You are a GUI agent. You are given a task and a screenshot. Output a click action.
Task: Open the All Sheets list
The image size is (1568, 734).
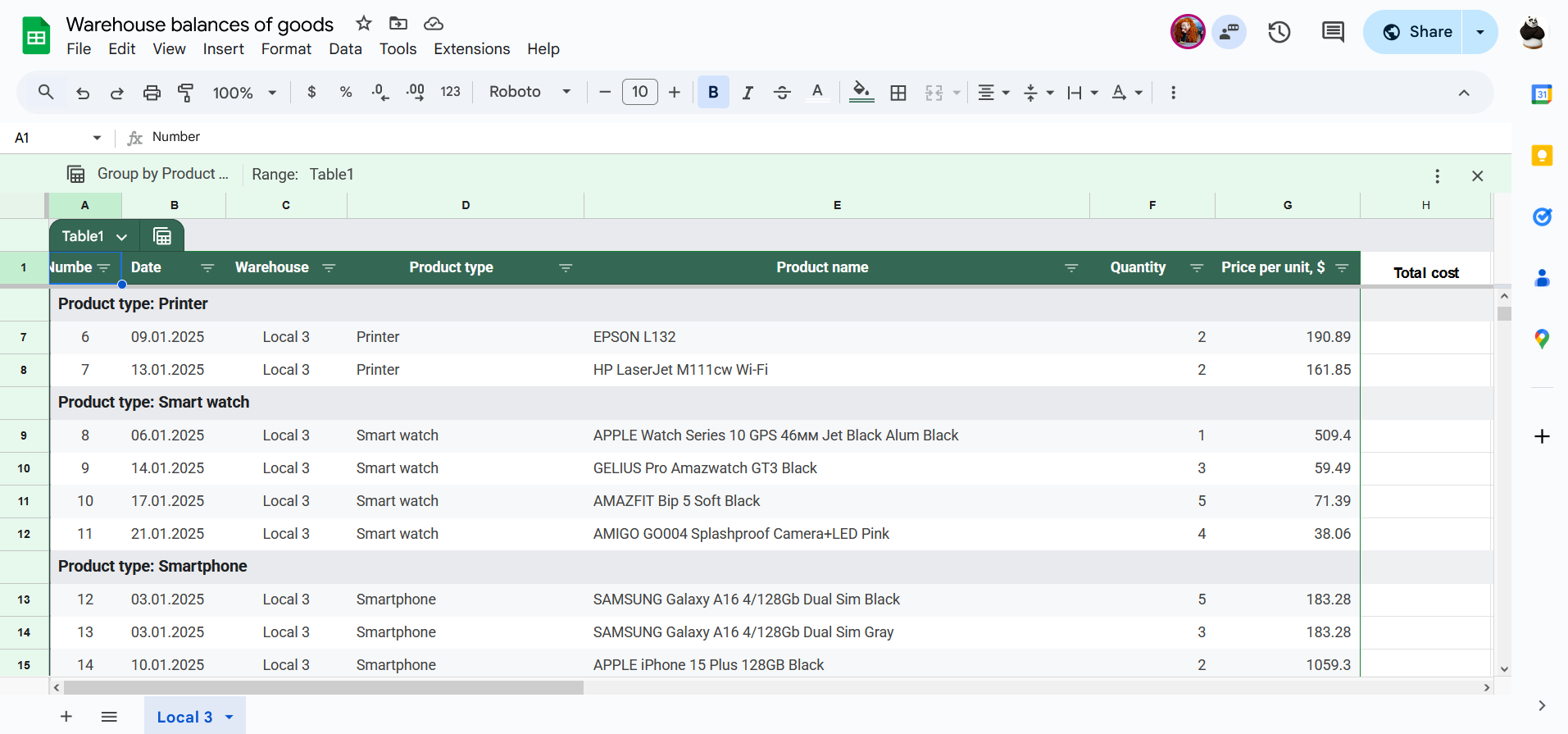click(x=109, y=717)
